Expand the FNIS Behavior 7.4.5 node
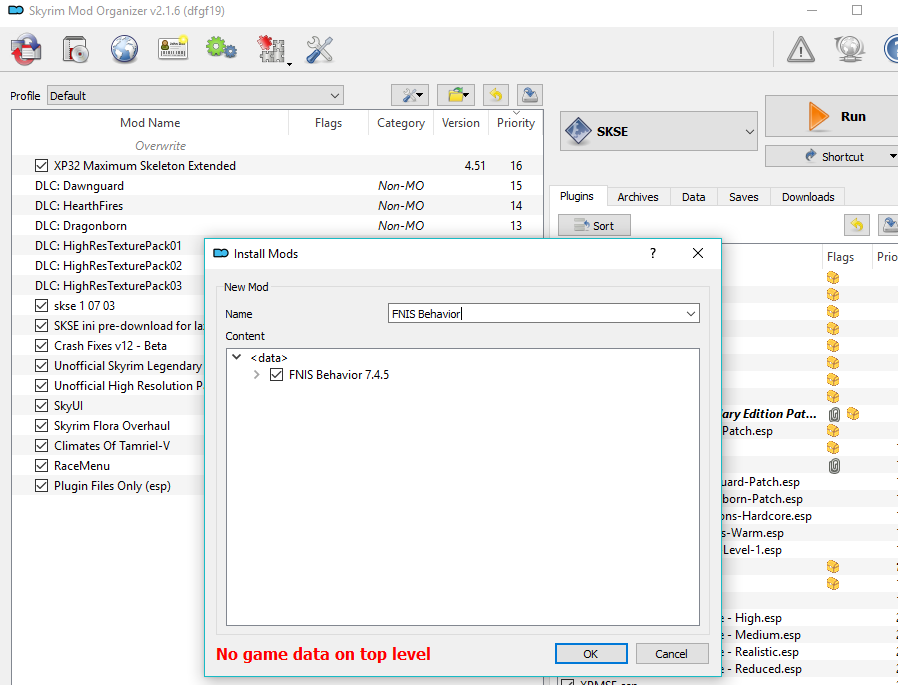The height and width of the screenshot is (685, 898). click(257, 375)
